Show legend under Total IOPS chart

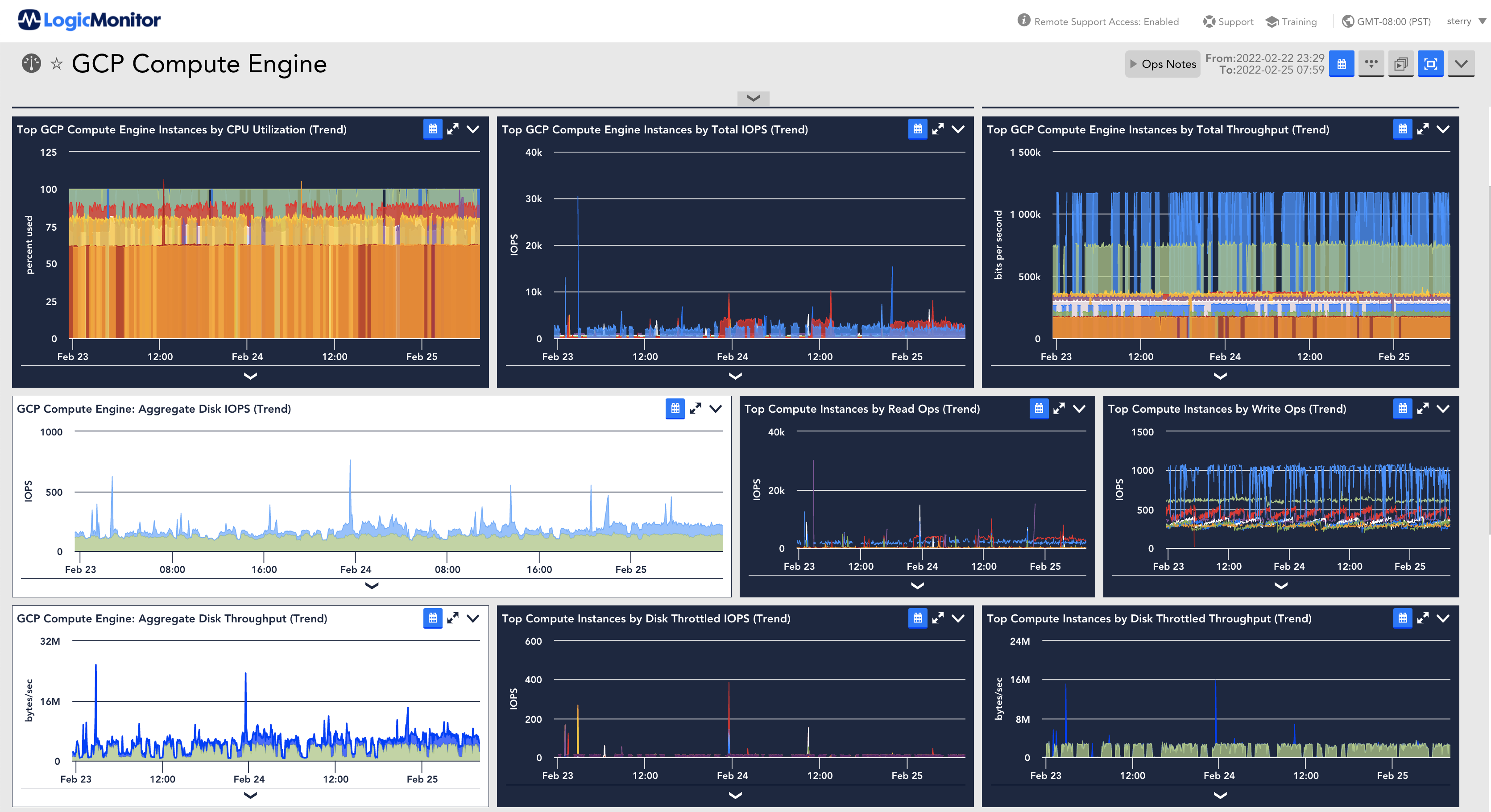(x=735, y=376)
